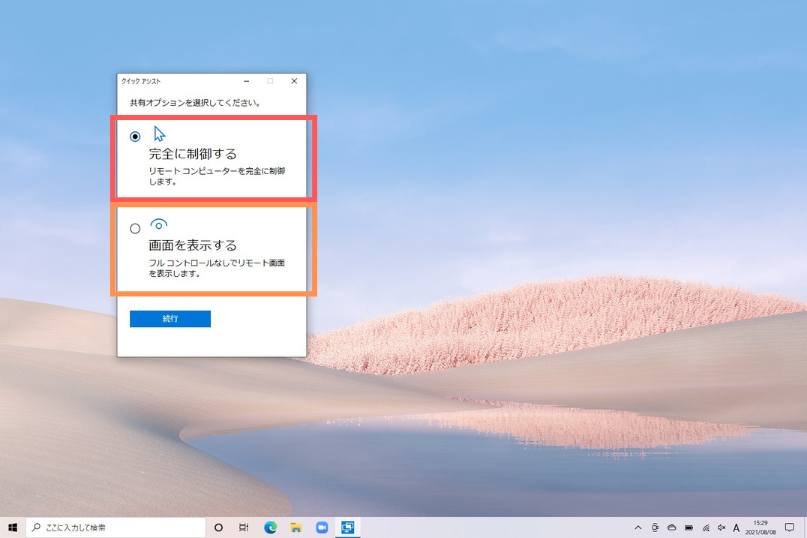Click the description フル コントロールなしでリモート画面を表示します
This screenshot has height=538, width=807.
(x=217, y=268)
